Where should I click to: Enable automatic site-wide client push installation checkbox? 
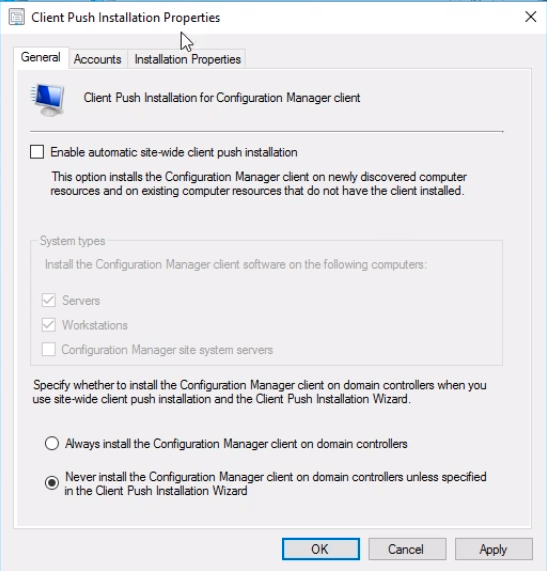37,152
